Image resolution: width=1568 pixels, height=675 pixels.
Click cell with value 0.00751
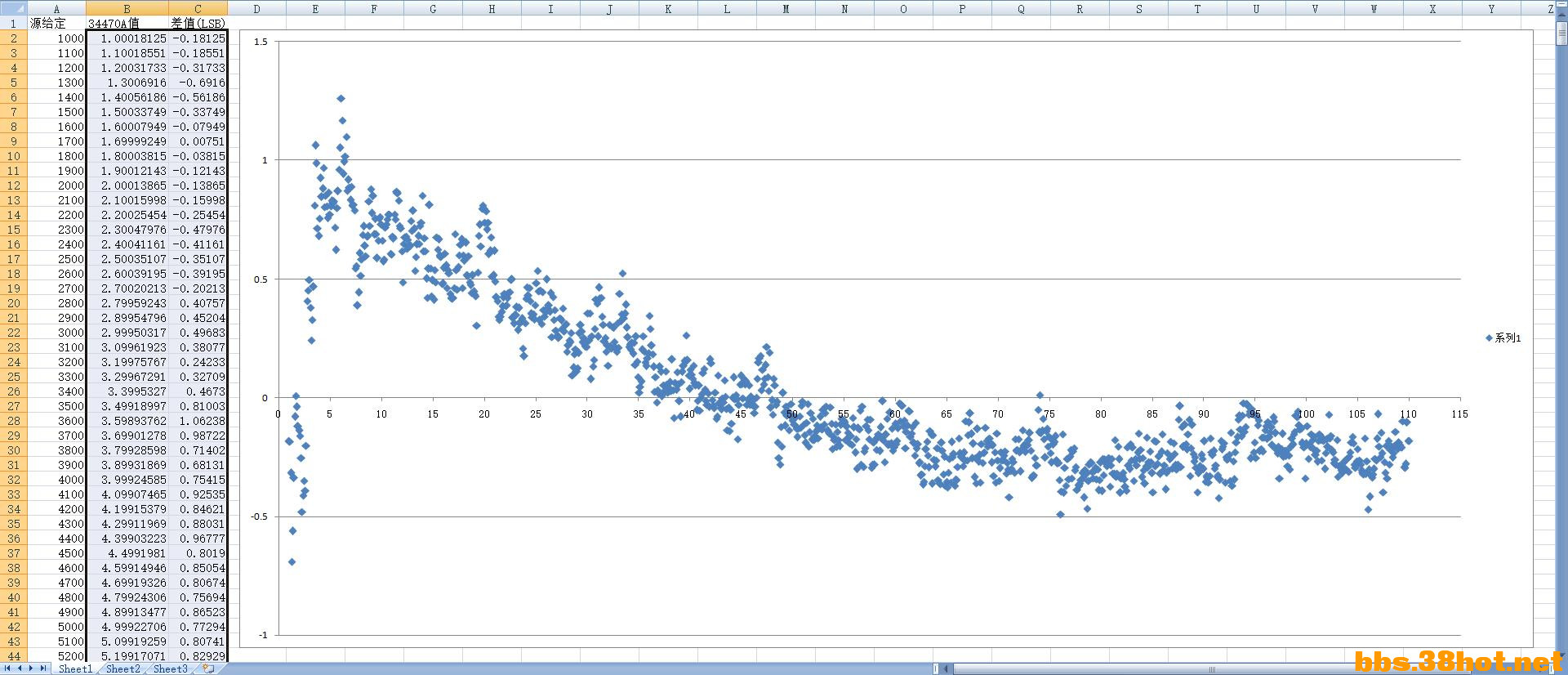pos(197,141)
